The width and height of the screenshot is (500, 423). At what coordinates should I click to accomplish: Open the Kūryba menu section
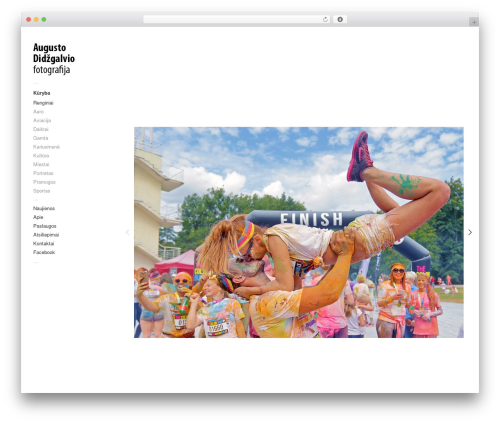click(x=41, y=93)
